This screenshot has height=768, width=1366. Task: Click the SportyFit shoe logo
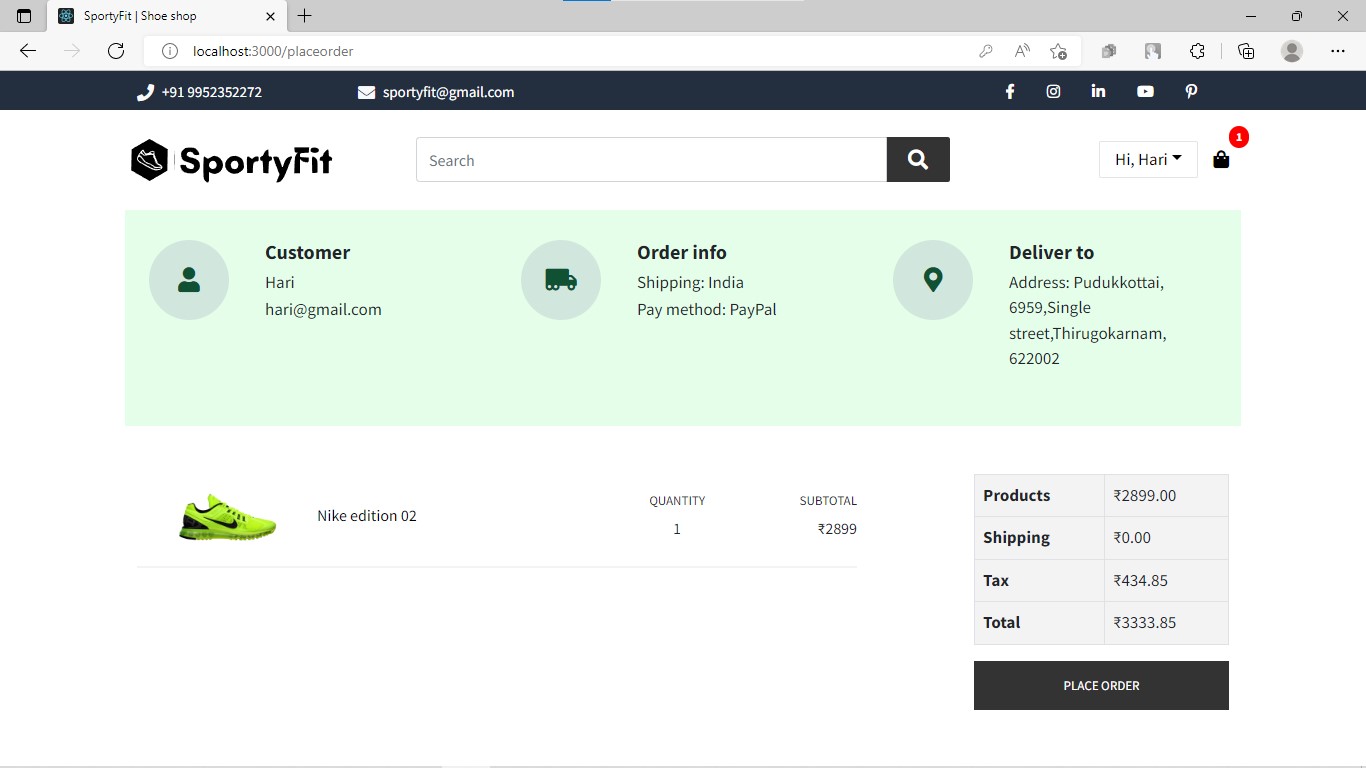[x=148, y=159]
